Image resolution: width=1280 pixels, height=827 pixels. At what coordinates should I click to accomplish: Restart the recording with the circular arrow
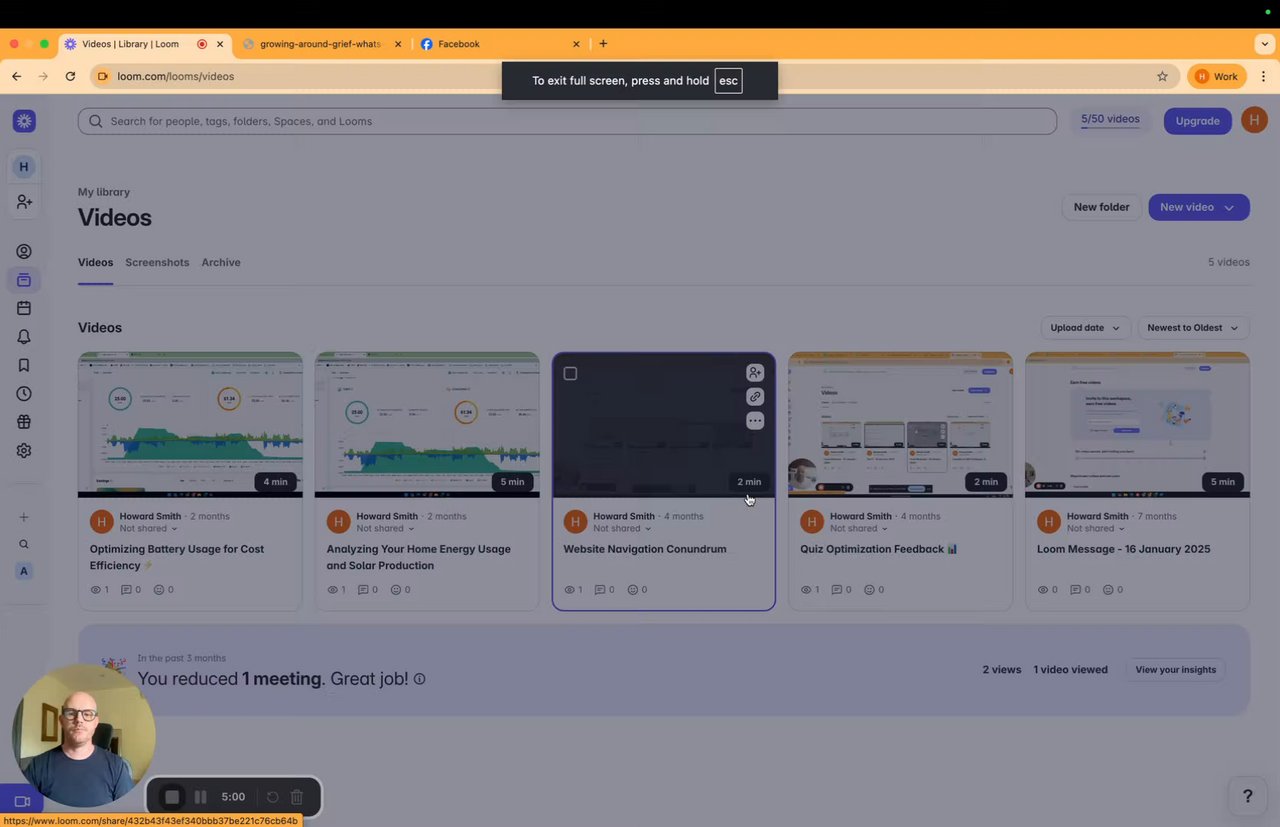pos(272,797)
